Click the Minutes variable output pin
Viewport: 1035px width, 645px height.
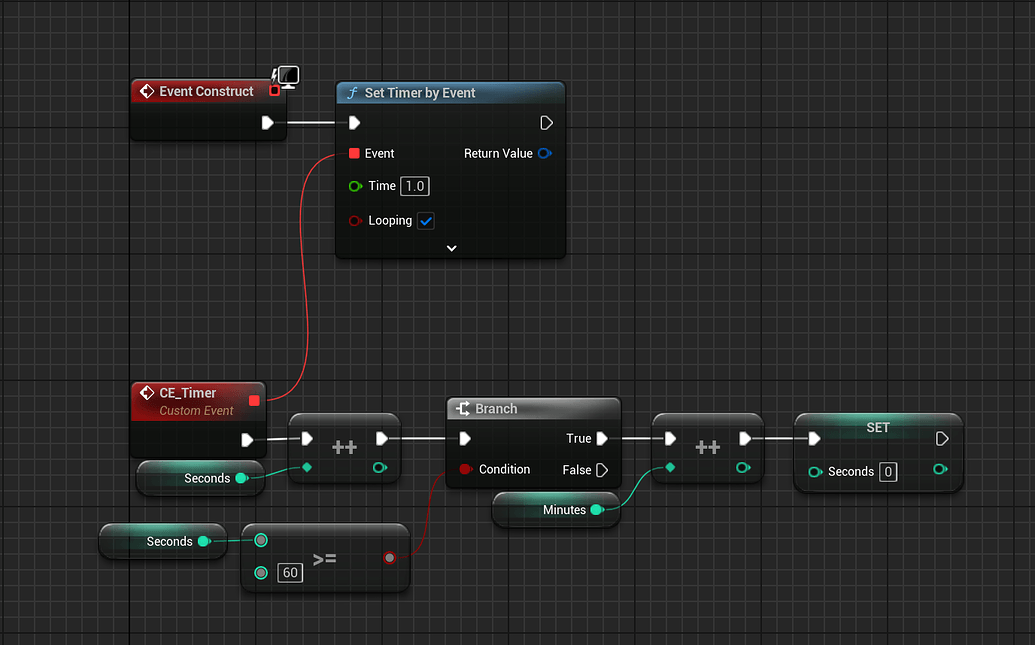597,510
